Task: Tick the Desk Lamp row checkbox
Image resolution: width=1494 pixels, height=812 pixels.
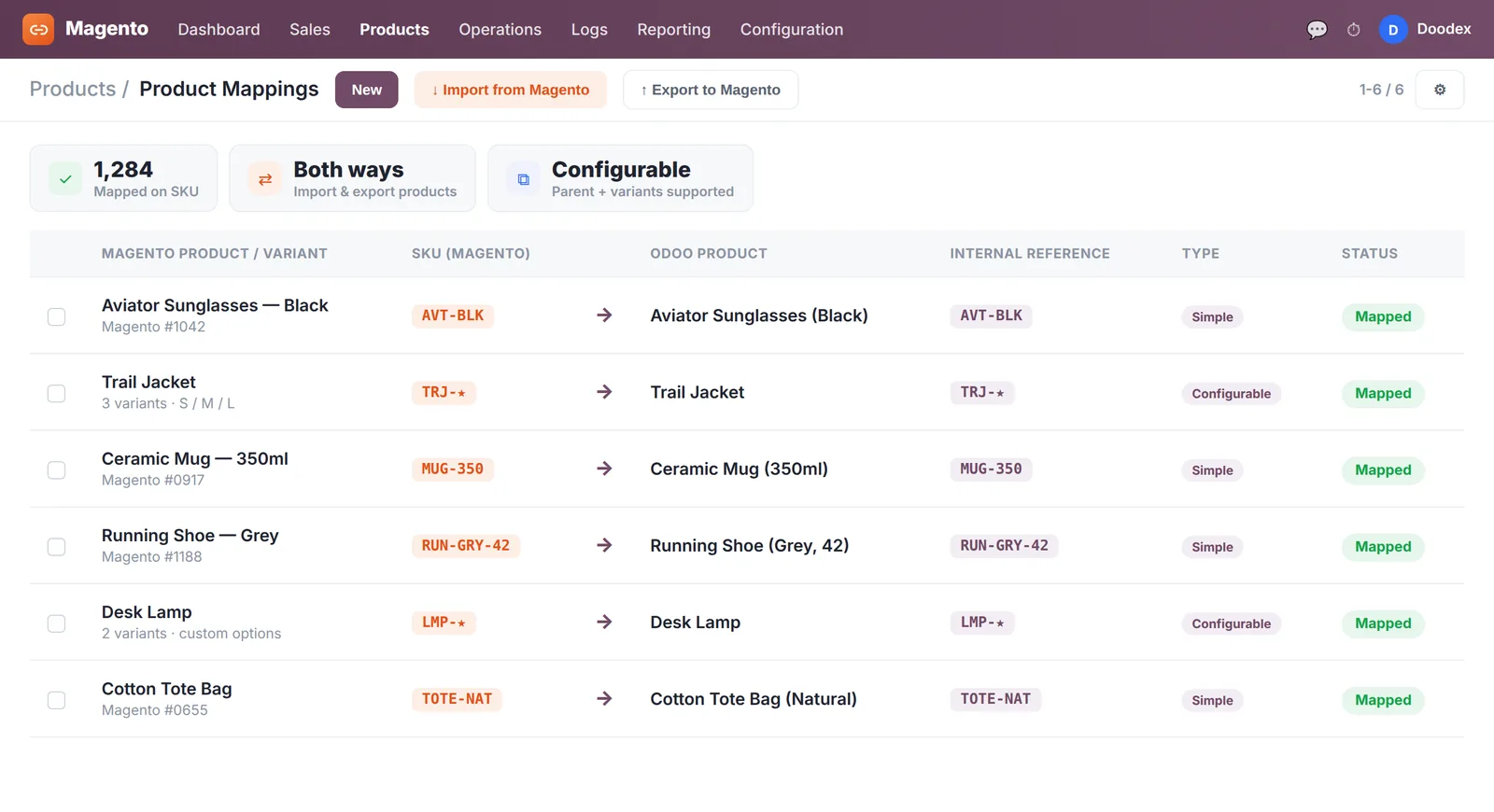Action: (x=56, y=623)
